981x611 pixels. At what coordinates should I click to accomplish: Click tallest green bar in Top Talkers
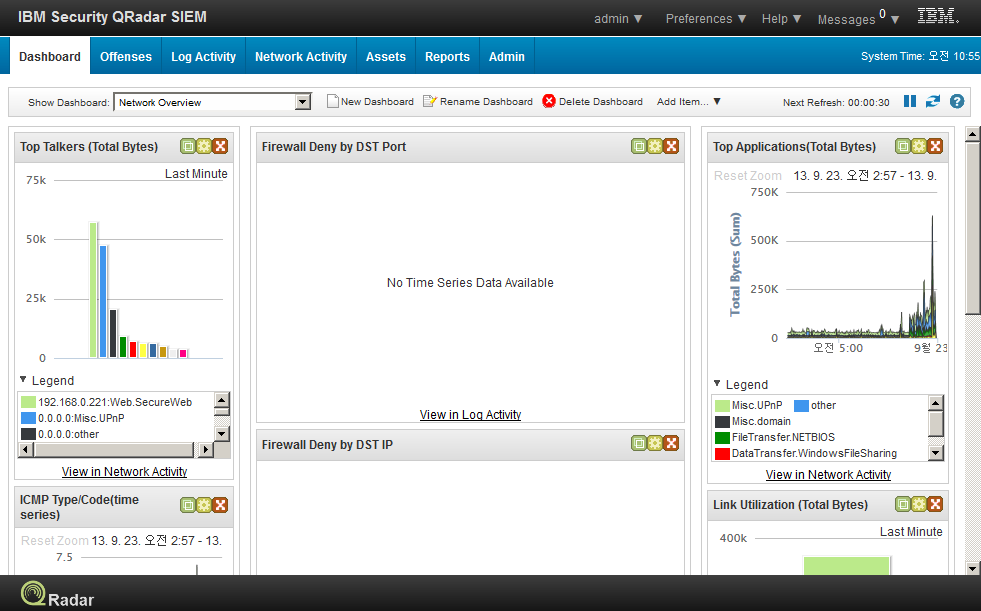click(93, 290)
